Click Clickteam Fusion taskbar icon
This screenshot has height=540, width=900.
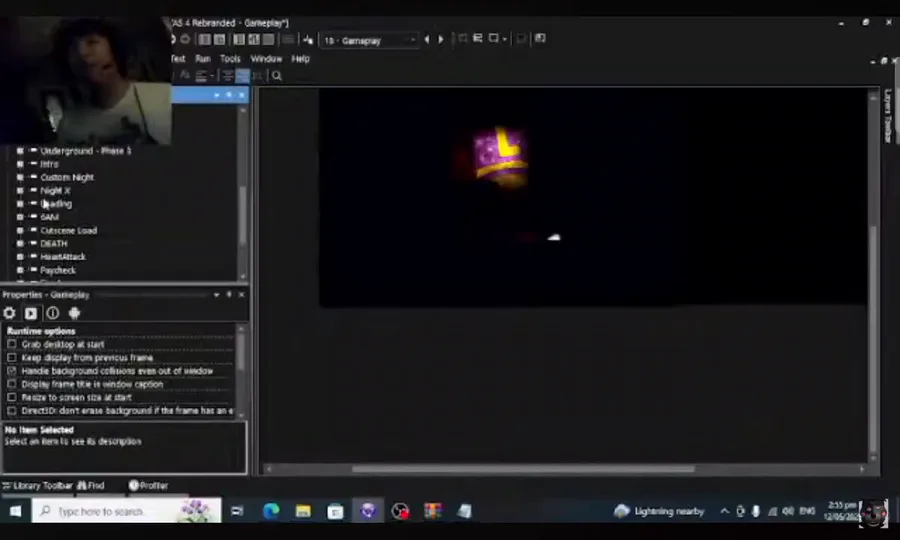pos(368,510)
